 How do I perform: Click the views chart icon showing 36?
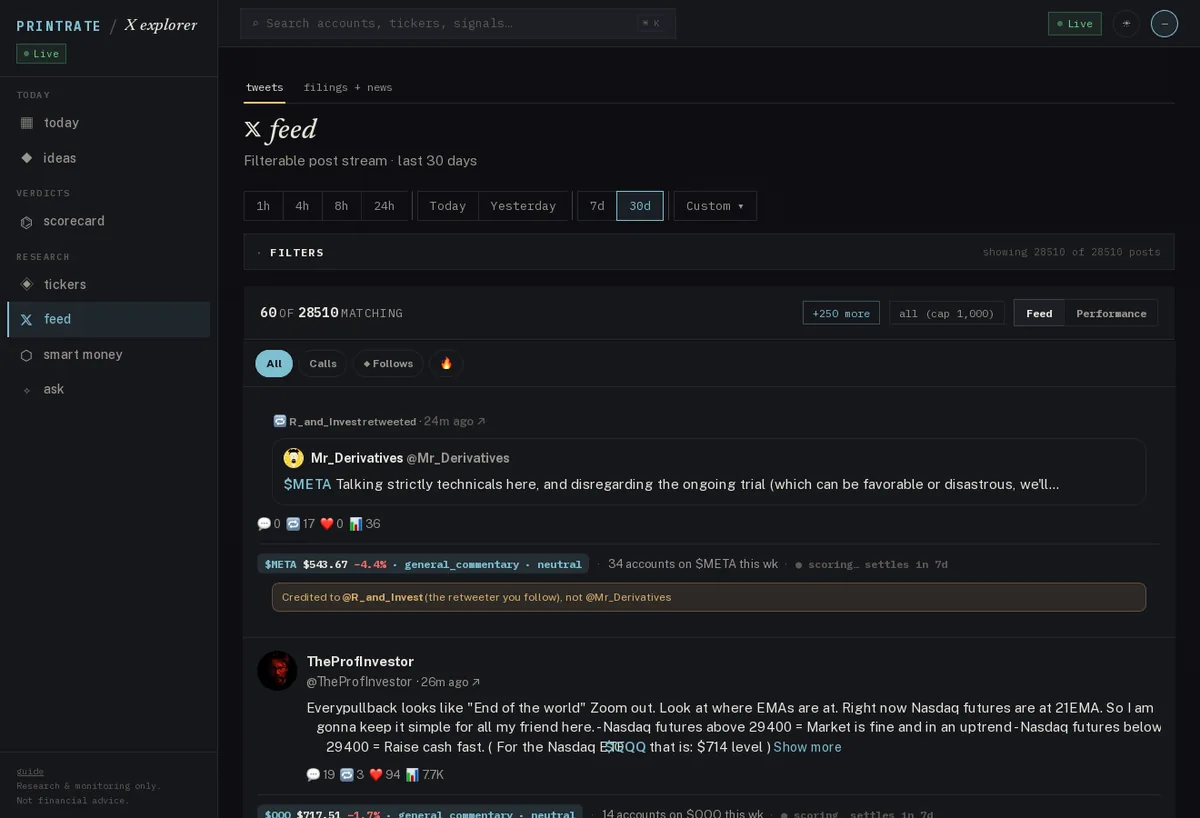(x=356, y=524)
